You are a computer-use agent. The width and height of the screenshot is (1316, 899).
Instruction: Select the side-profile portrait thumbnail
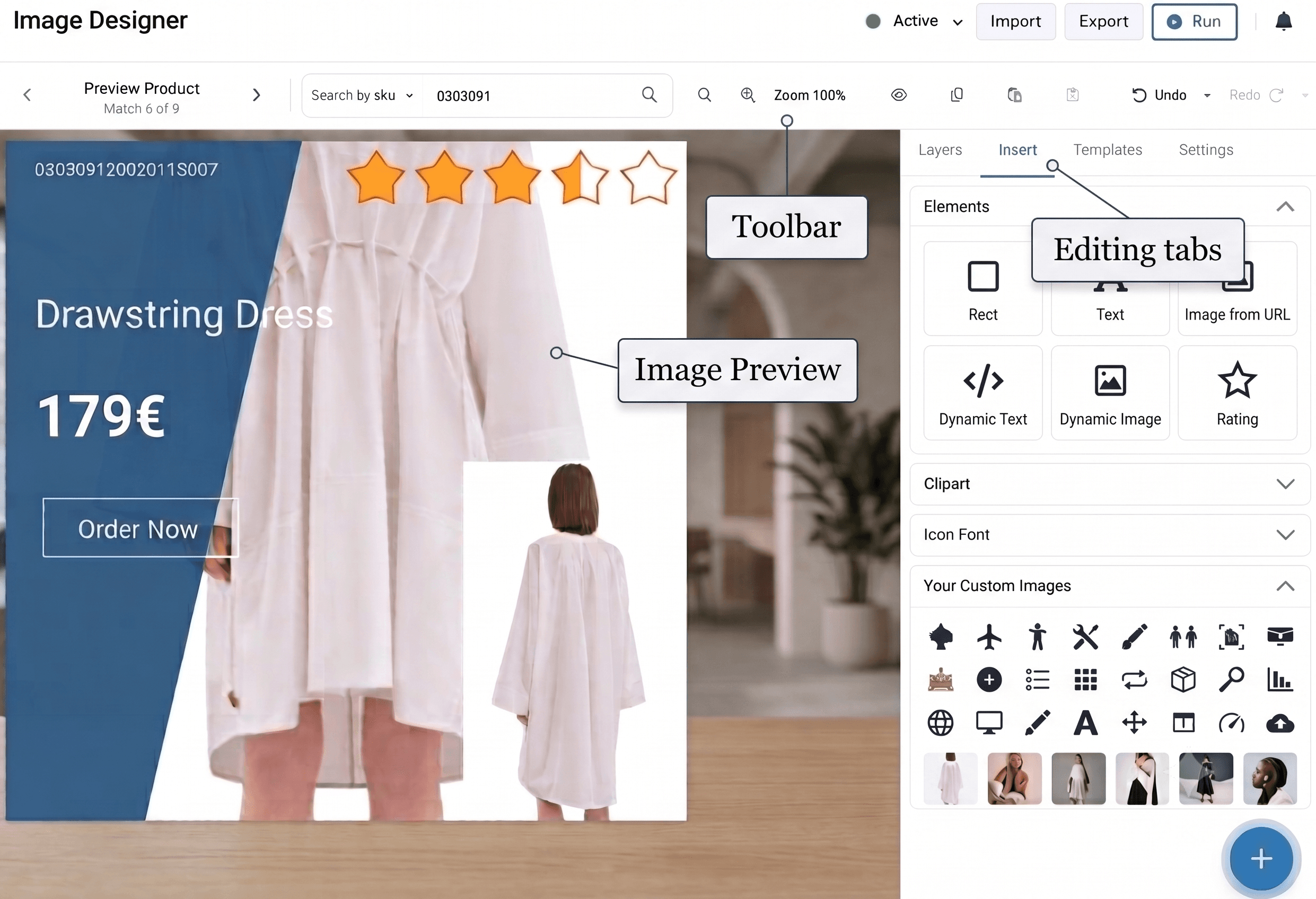click(1269, 779)
